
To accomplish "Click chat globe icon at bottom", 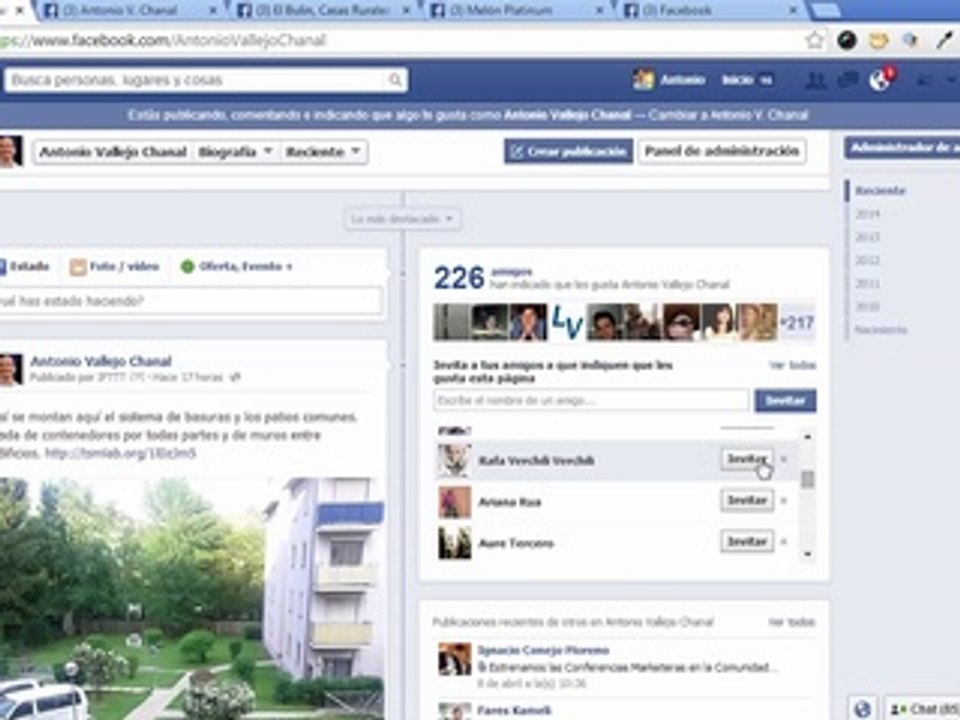I will [x=862, y=709].
